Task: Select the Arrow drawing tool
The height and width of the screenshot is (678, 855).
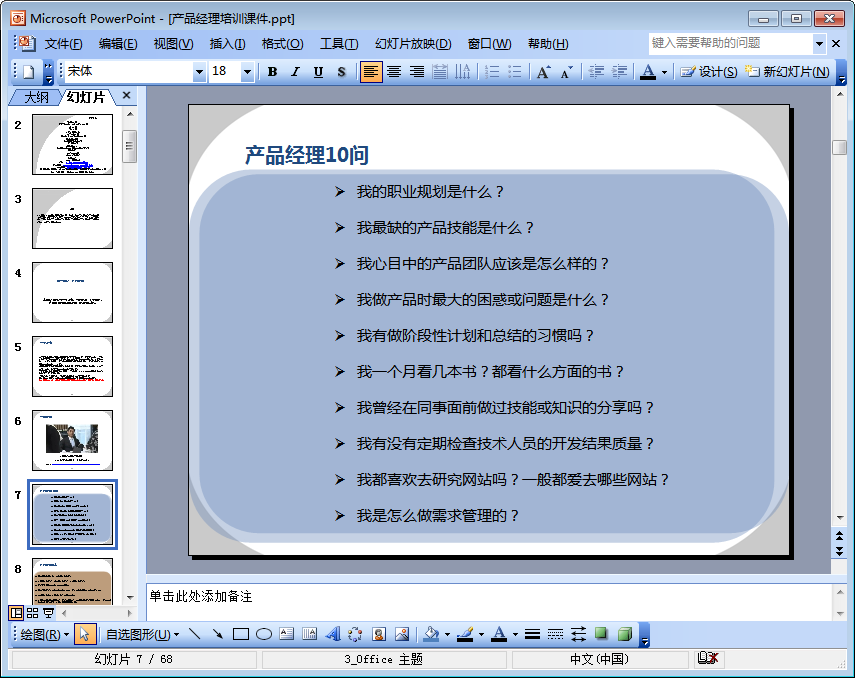Action: point(218,634)
